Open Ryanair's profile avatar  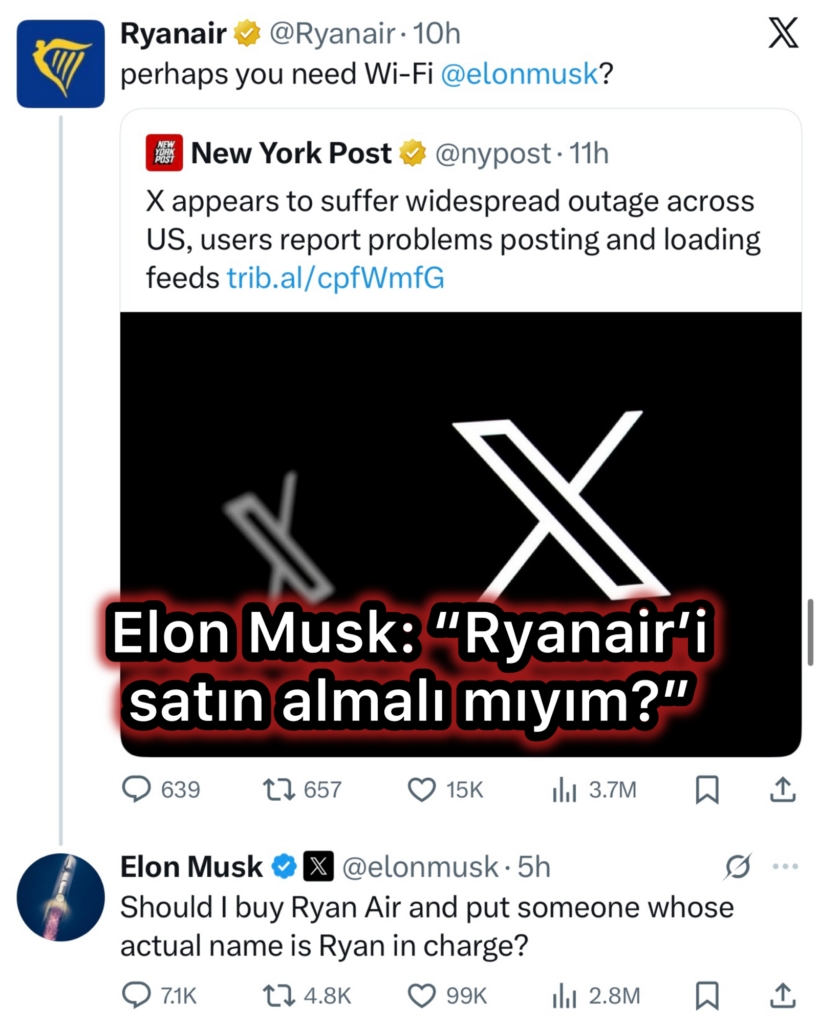[x=61, y=62]
